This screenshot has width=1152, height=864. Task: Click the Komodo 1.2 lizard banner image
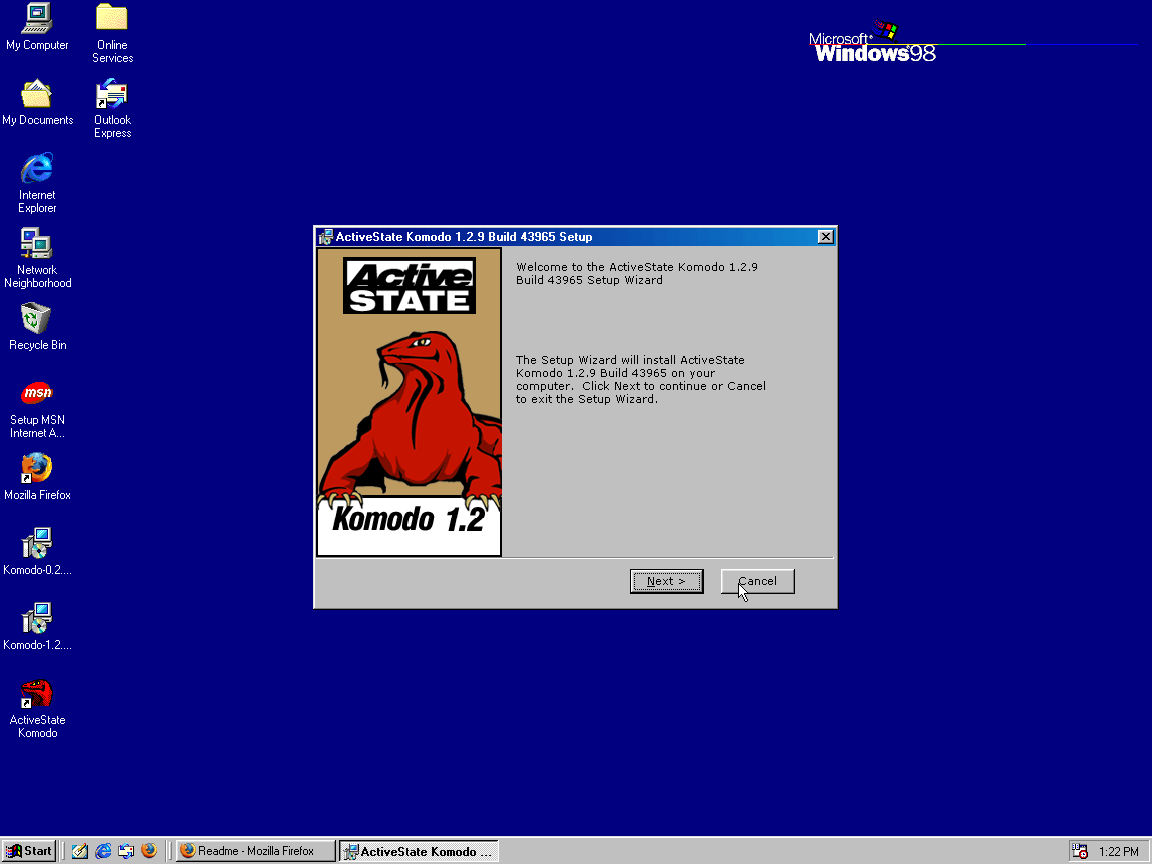pyautogui.click(x=409, y=402)
